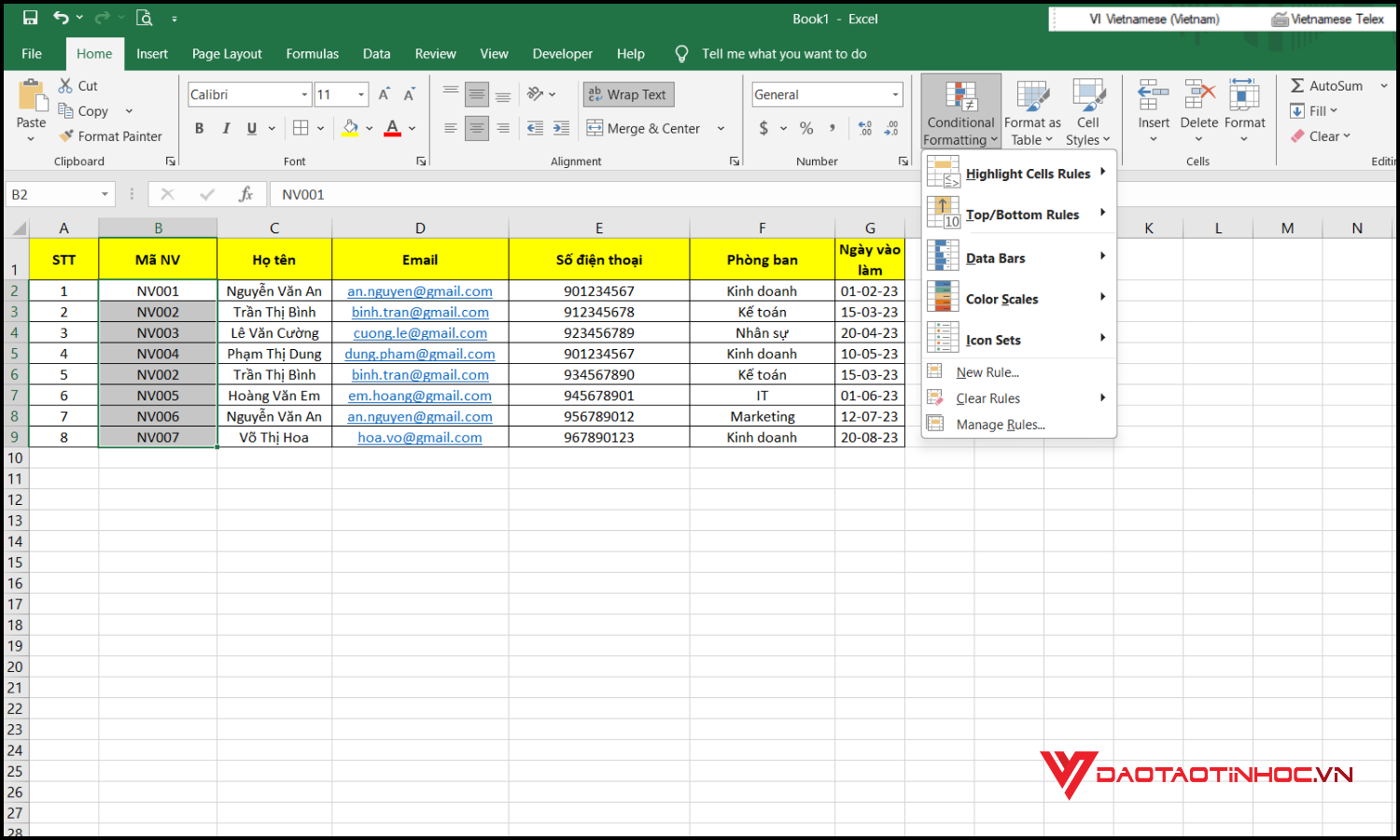The width and height of the screenshot is (1400, 840).
Task: Expand the Name Box dropdown for B2
Action: (x=105, y=194)
